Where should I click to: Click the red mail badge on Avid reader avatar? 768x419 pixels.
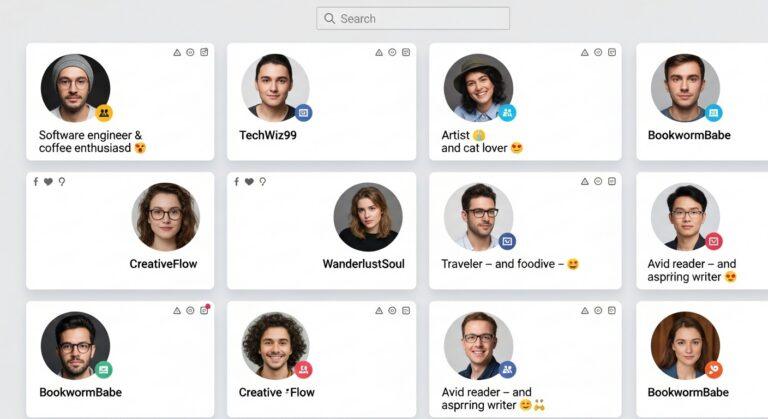coord(714,241)
